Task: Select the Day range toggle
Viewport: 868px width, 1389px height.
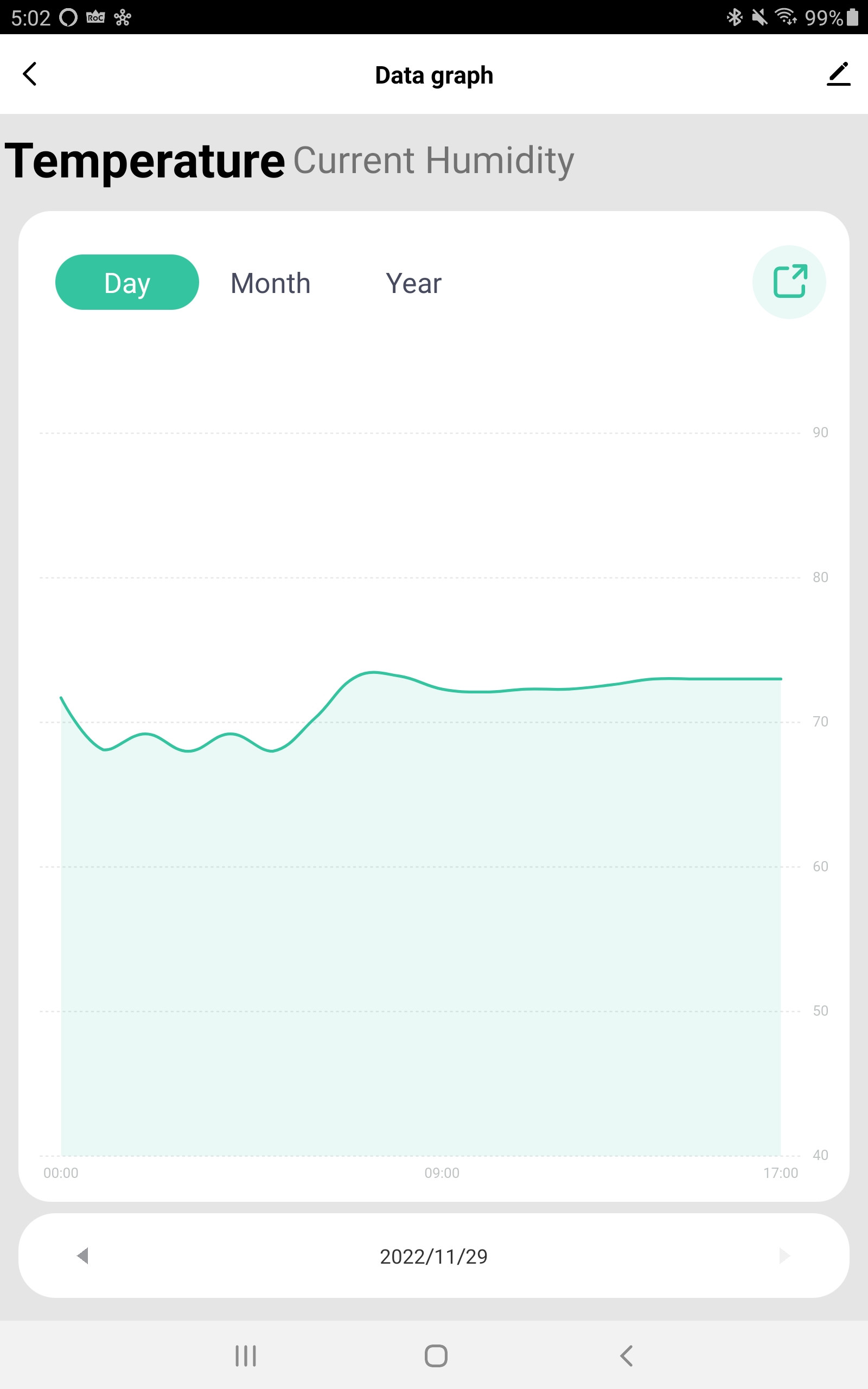Action: click(x=127, y=282)
